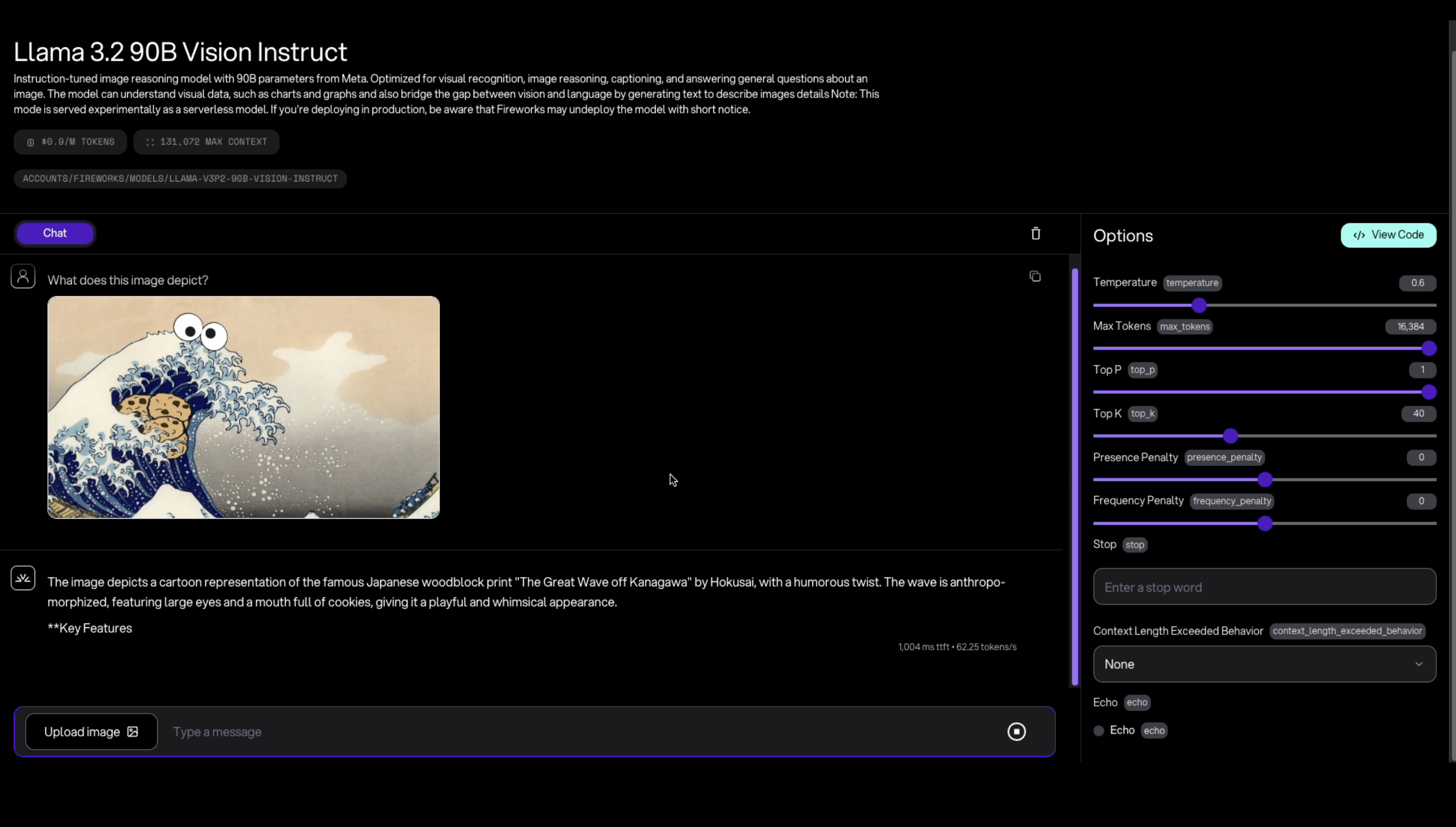The image size is (1456, 827).
Task: Click the Options panel heading
Action: coord(1123,236)
